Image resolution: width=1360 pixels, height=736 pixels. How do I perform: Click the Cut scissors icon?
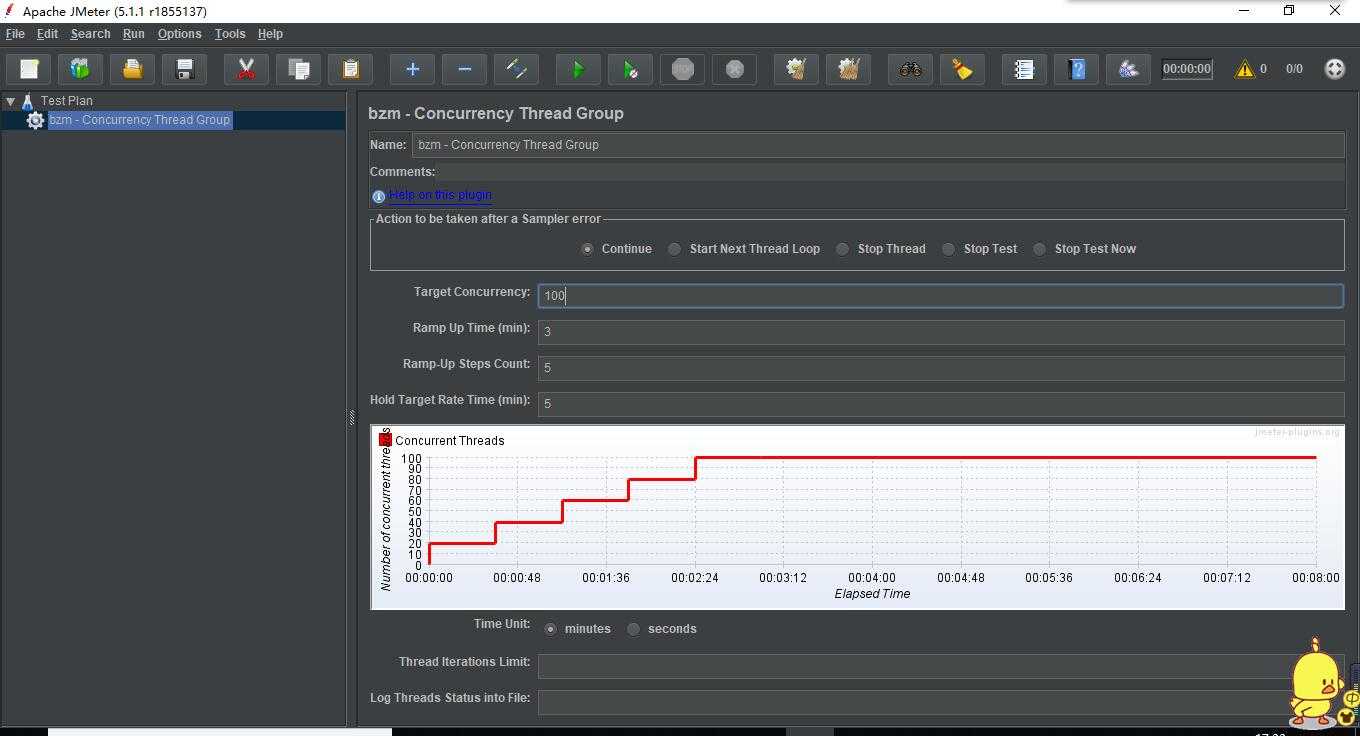click(246, 69)
